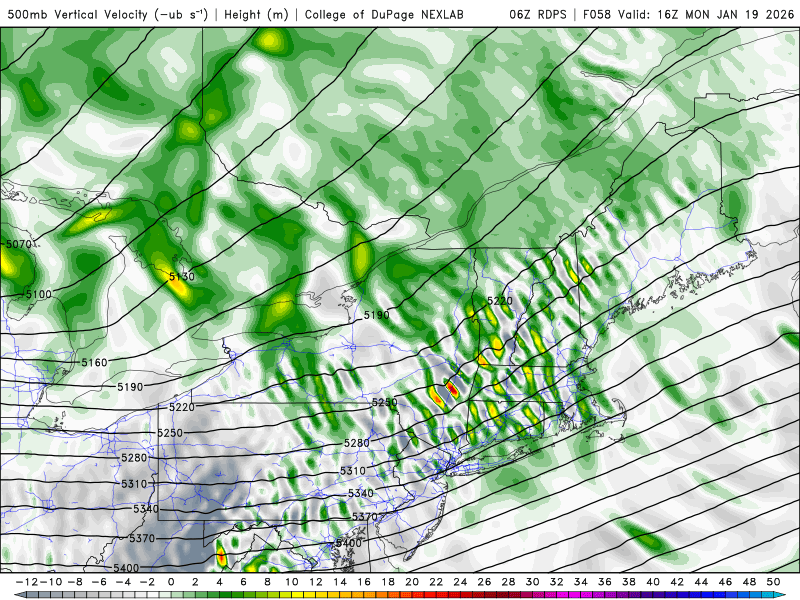The height and width of the screenshot is (600, 800).
Task: Click the '06Z RDPS' model run label
Action: (x=537, y=14)
